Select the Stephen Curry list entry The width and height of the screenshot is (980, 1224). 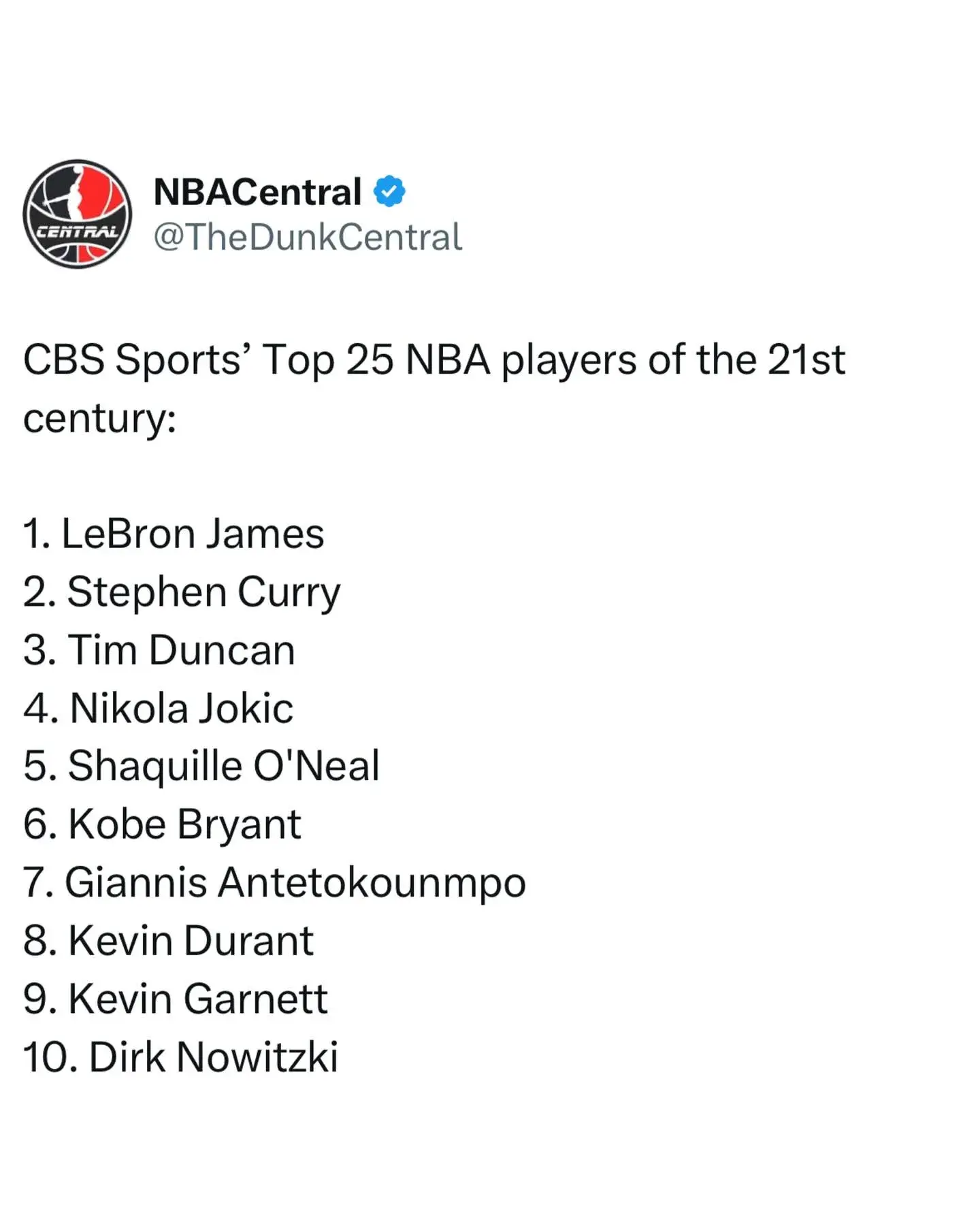pos(182,592)
